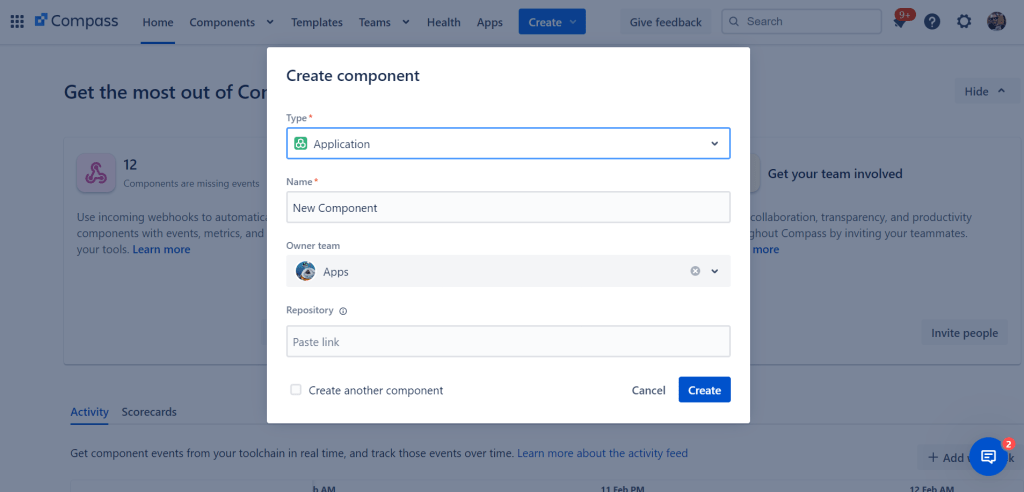The width and height of the screenshot is (1024, 492).
Task: Check the Create another component box
Action: (296, 390)
